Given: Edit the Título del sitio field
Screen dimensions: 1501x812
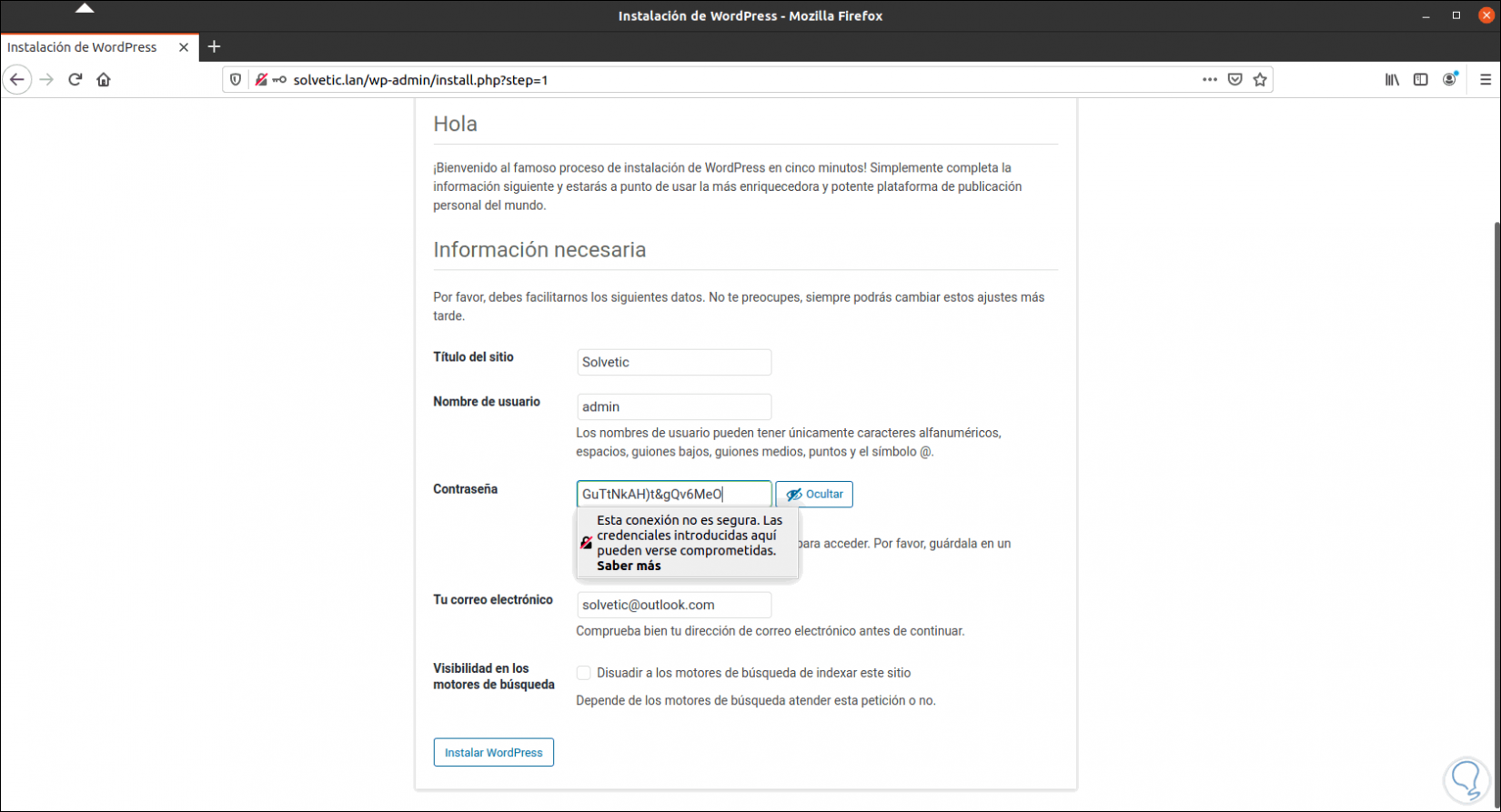Looking at the screenshot, I should click(674, 362).
